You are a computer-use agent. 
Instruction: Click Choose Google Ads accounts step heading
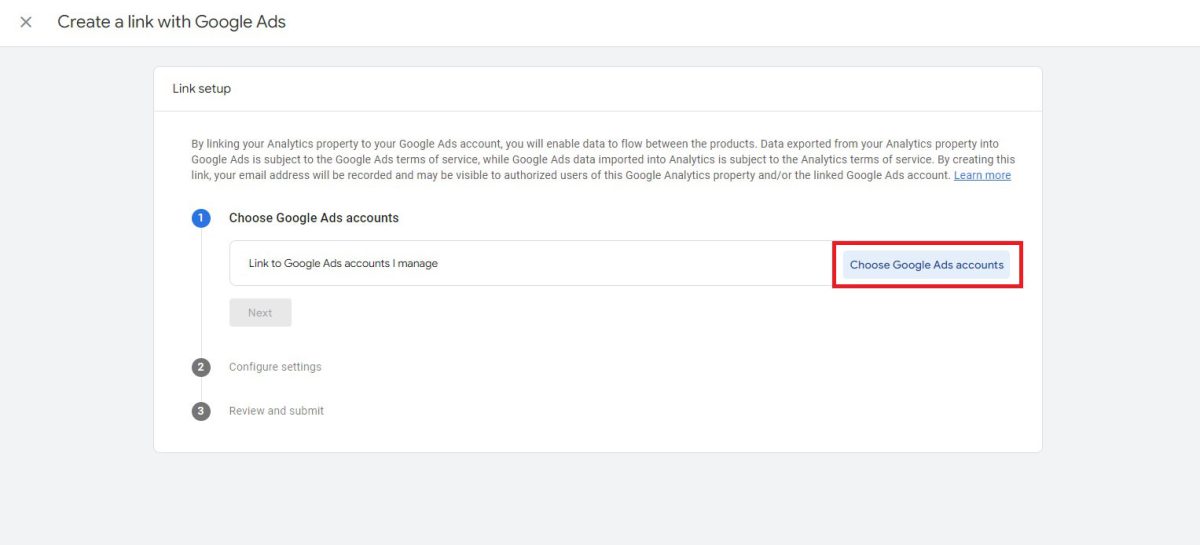click(x=314, y=218)
